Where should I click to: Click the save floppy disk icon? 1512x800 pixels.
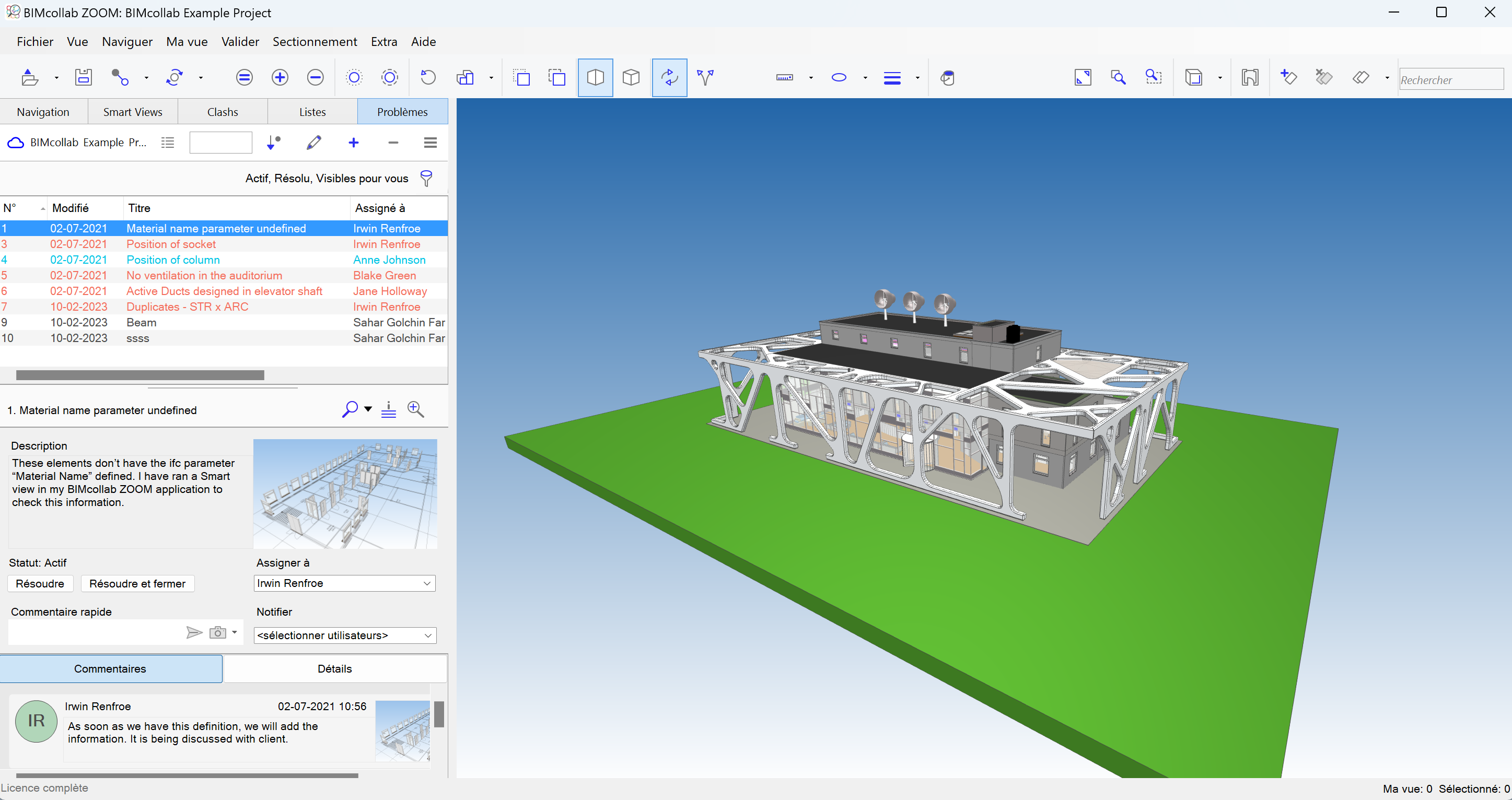pos(84,77)
